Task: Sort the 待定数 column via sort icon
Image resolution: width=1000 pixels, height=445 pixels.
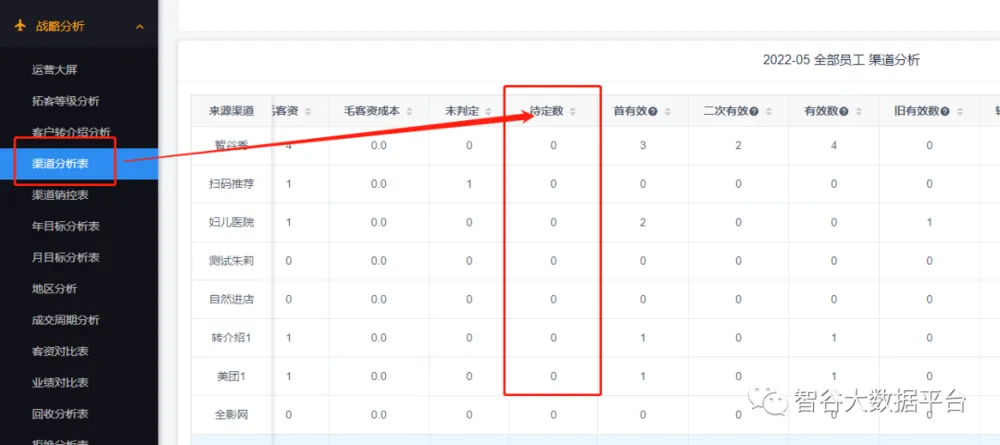Action: (x=572, y=111)
